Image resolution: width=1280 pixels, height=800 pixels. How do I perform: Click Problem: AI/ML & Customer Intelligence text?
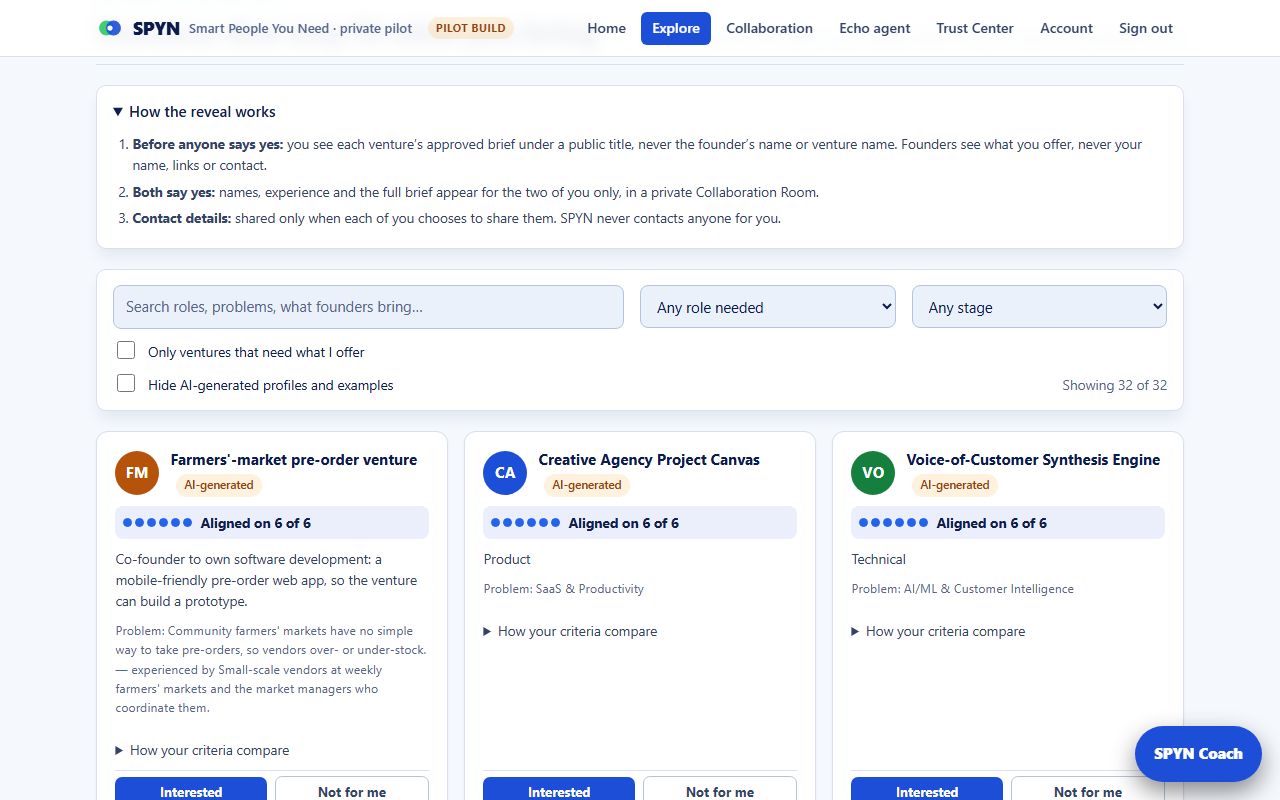963,589
